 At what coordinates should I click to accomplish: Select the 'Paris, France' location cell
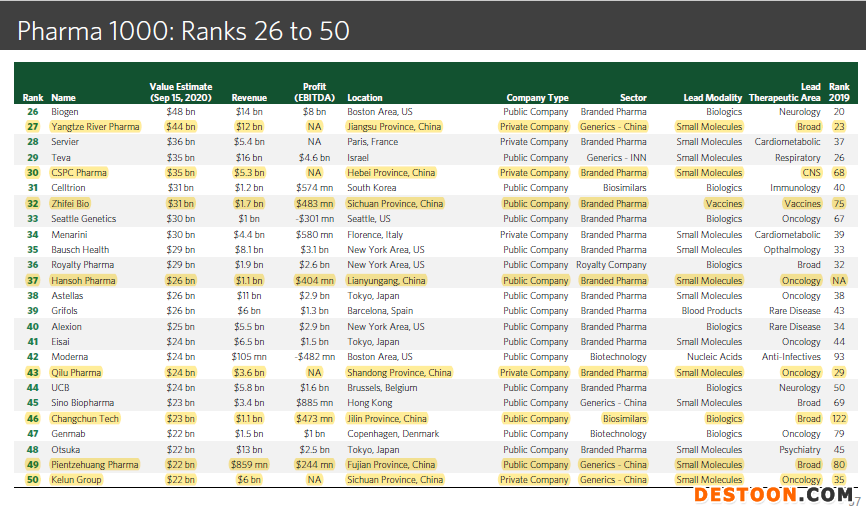[x=372, y=142]
